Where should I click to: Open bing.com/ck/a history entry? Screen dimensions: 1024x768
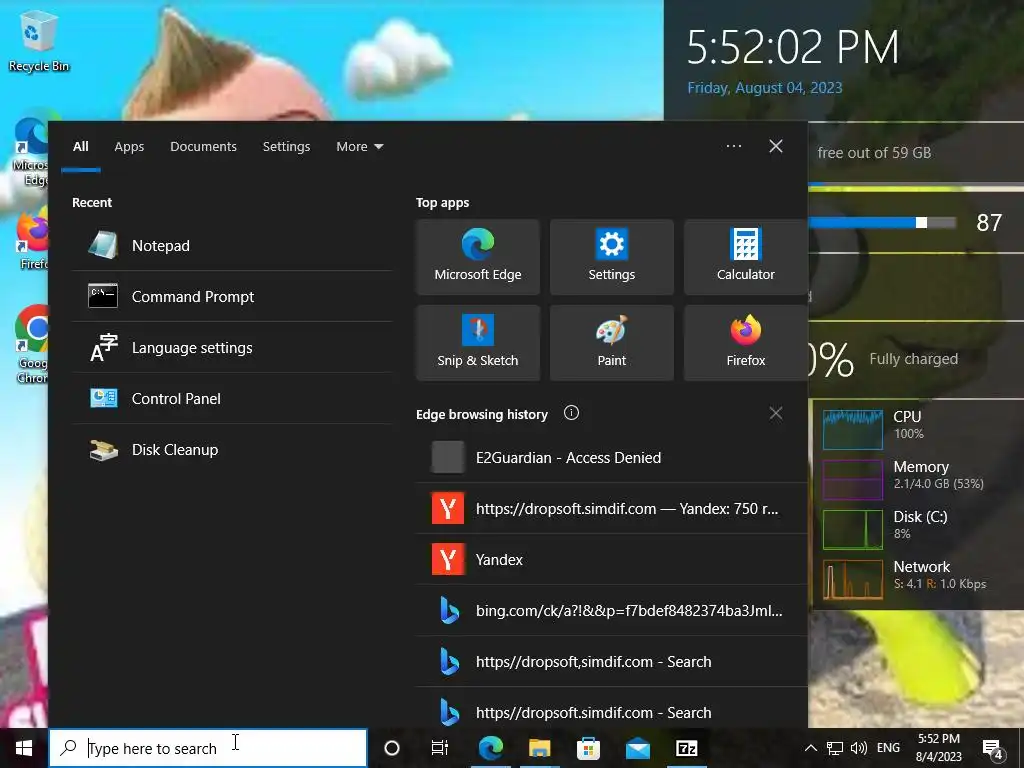[x=611, y=610]
